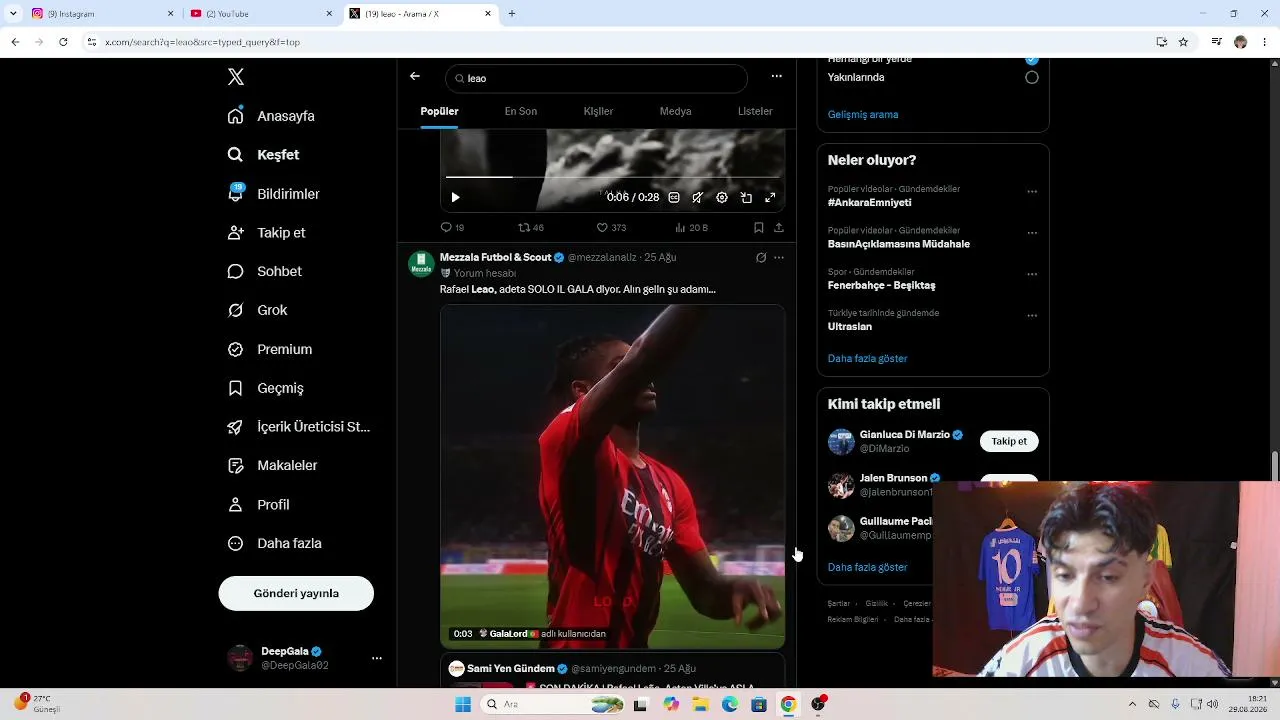The image size is (1280, 720).
Task: Click Gönderi yayınla post button
Action: [296, 594]
